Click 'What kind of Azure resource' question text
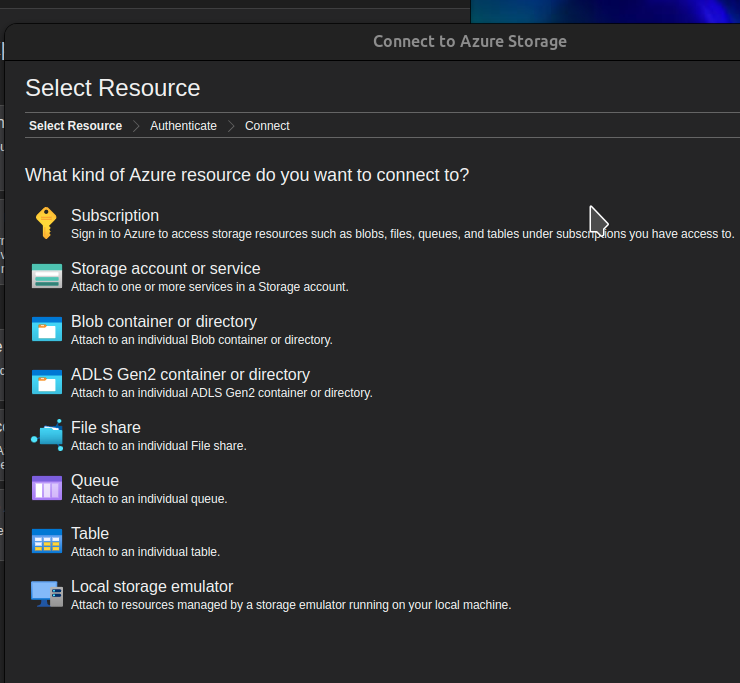740x683 pixels. (x=247, y=175)
